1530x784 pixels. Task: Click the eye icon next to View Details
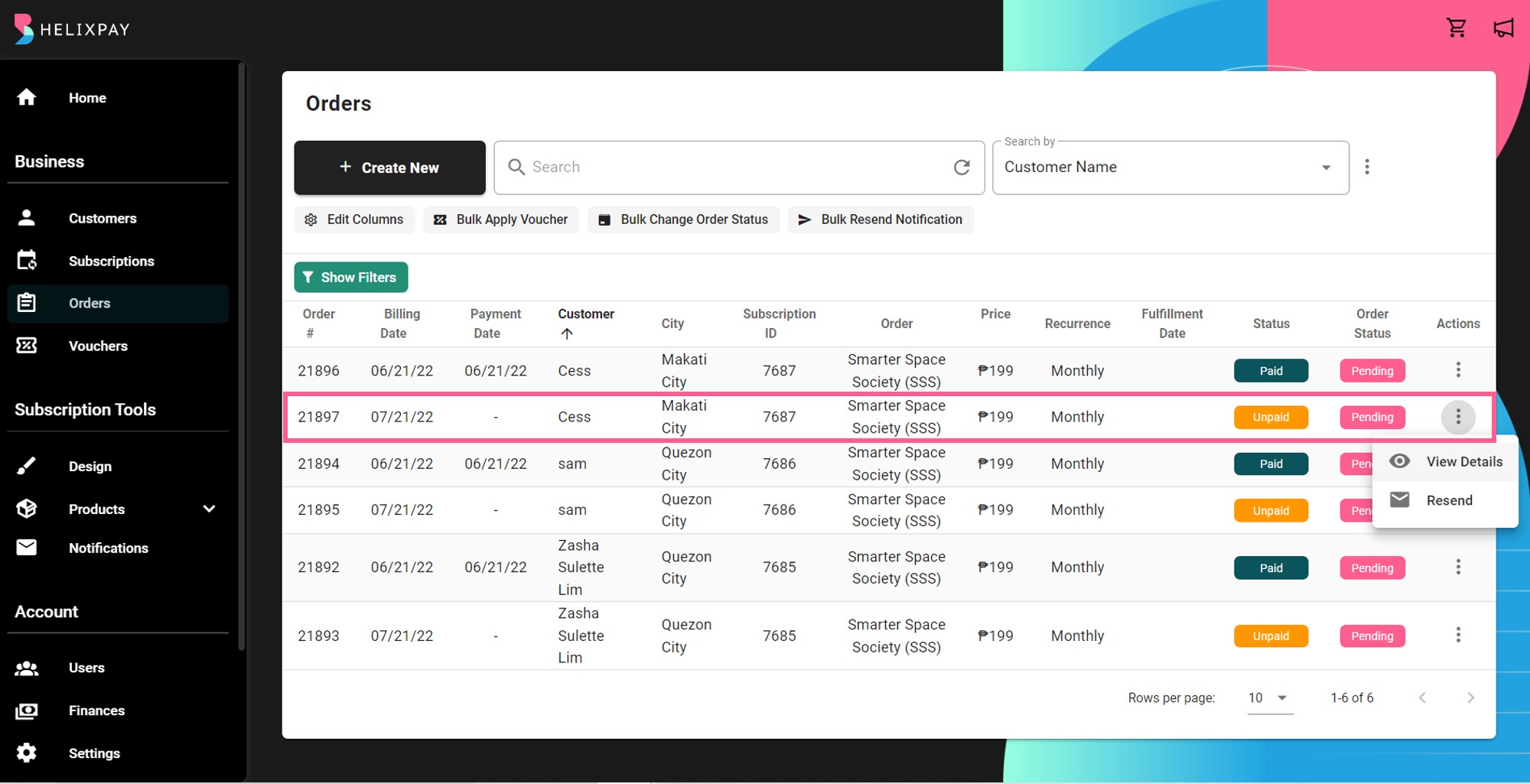[1399, 461]
